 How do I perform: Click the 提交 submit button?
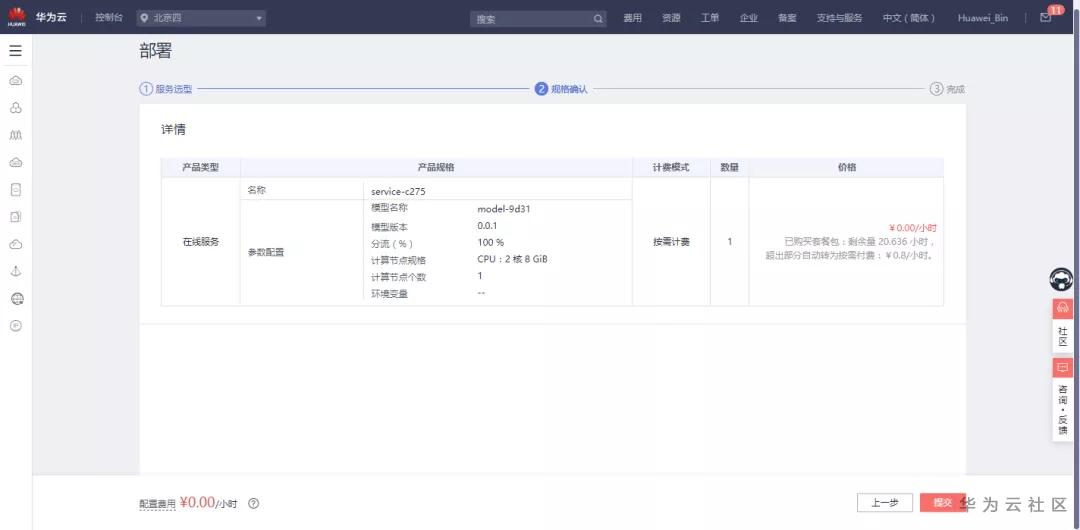(943, 503)
